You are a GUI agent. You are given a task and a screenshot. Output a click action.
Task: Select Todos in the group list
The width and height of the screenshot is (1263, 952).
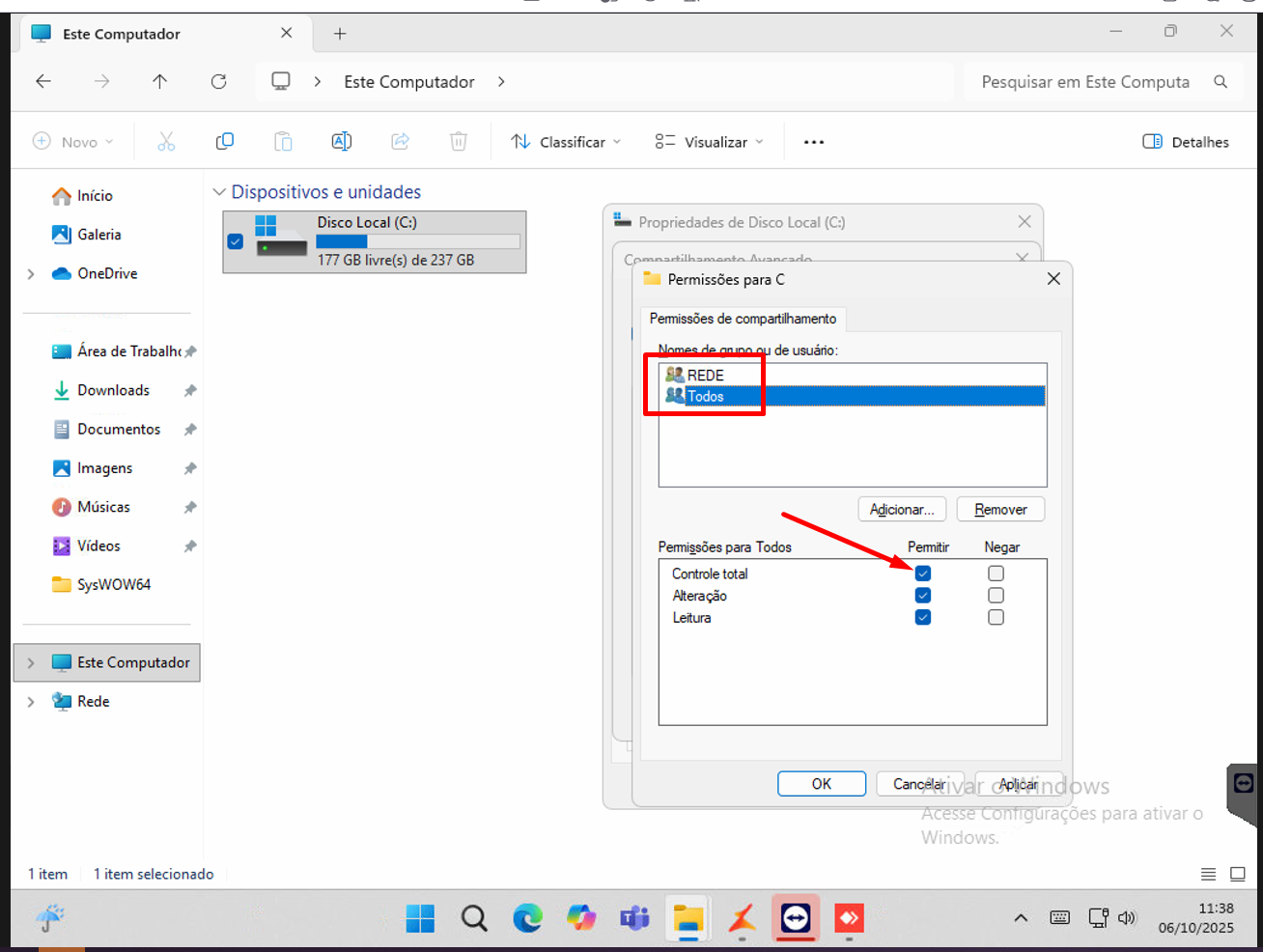pos(854,396)
